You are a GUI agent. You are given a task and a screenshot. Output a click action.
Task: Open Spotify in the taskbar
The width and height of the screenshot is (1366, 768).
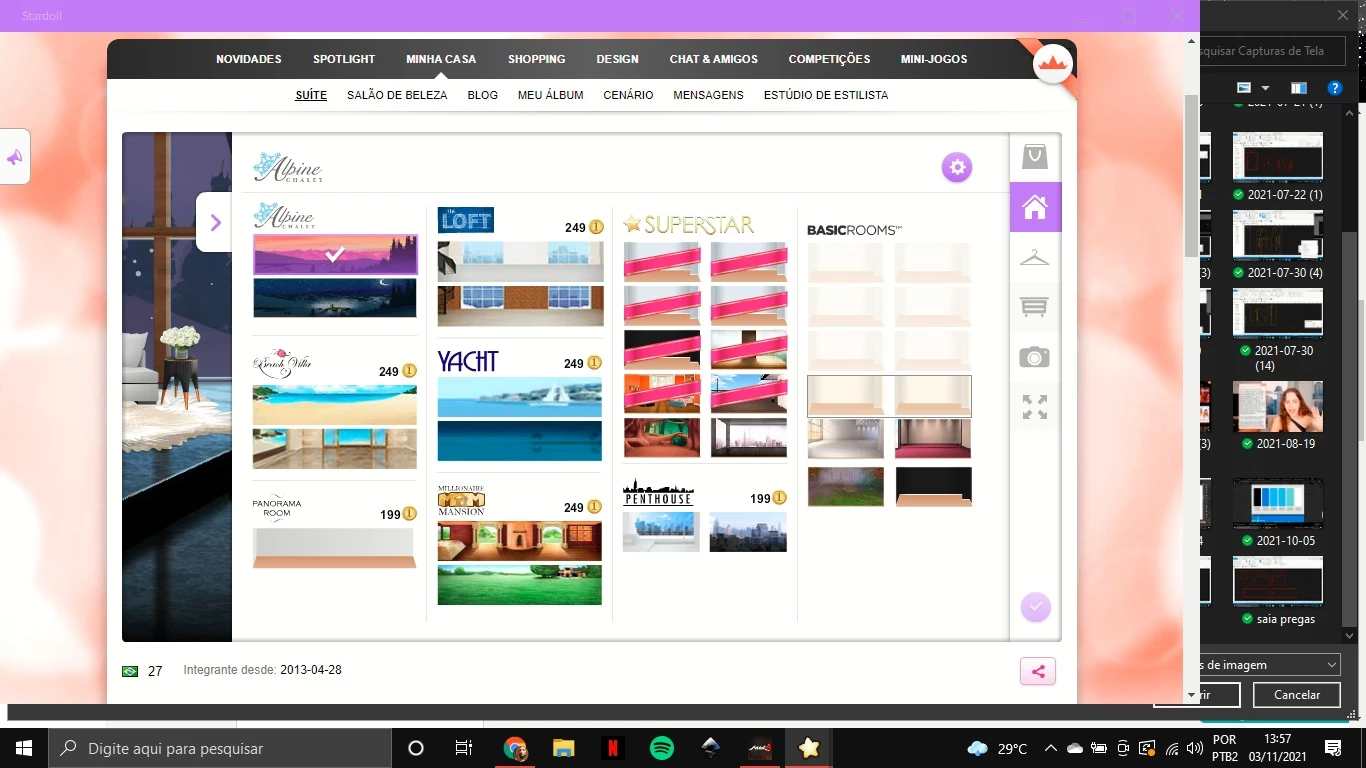[662, 748]
